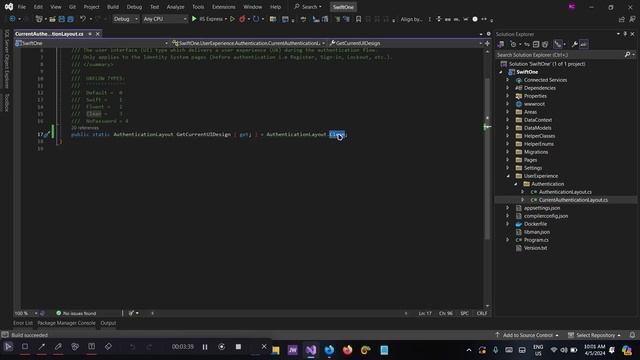Stop the screen recording

tap(238, 347)
